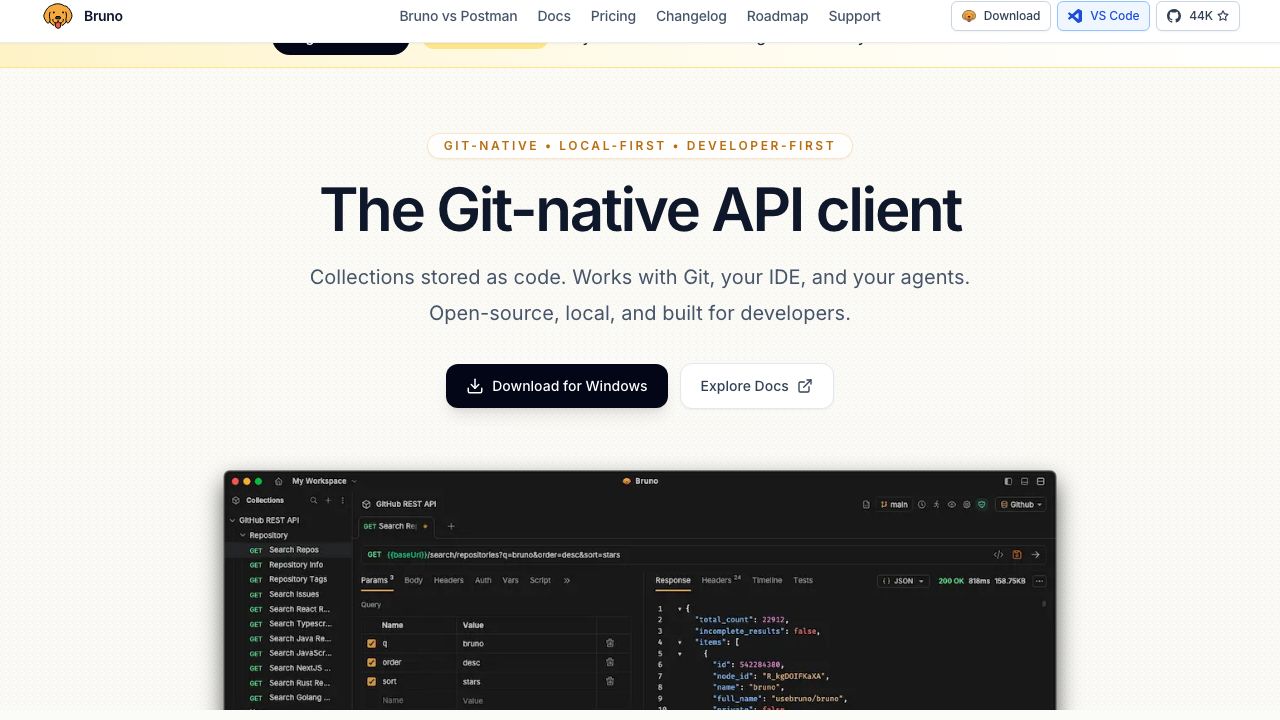The image size is (1280, 720).
Task: Uncheck the sort parameter checkbox
Action: pos(372,681)
